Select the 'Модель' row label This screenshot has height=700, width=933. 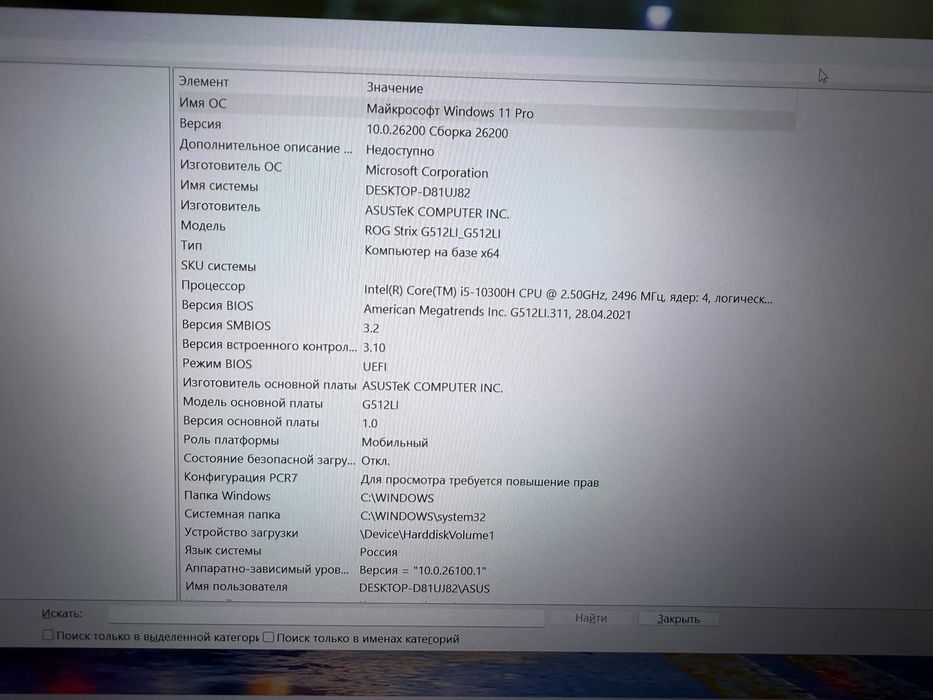(203, 226)
